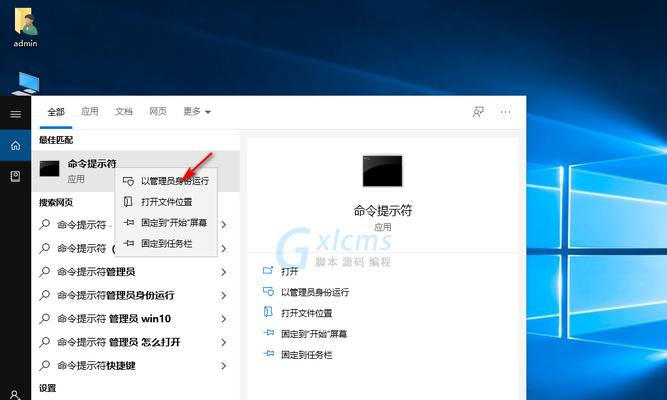
Task: Open the notebook icon in search sidebar
Action: point(15,176)
